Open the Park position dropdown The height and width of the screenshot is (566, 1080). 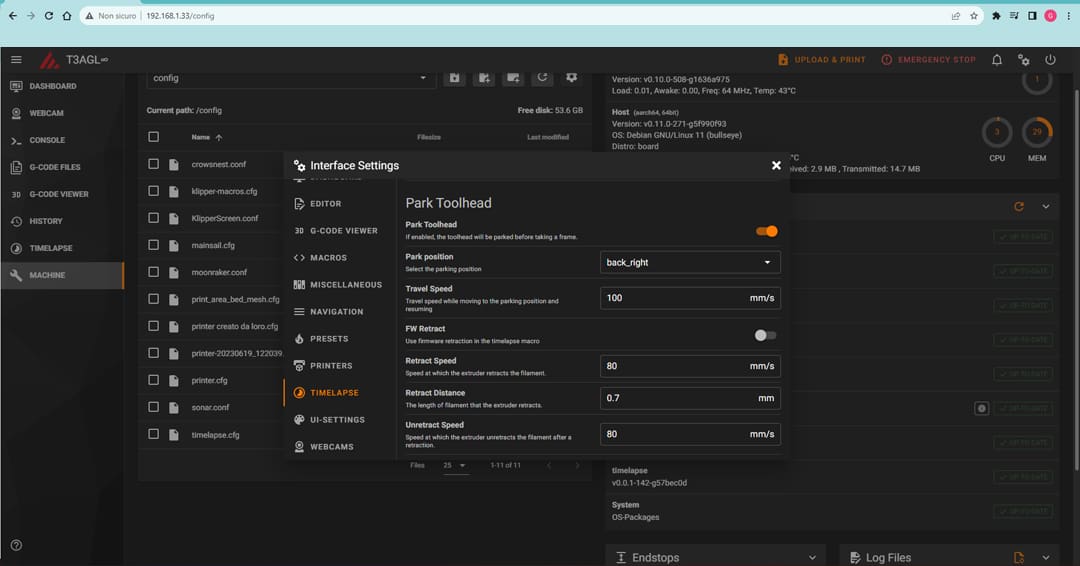point(690,262)
